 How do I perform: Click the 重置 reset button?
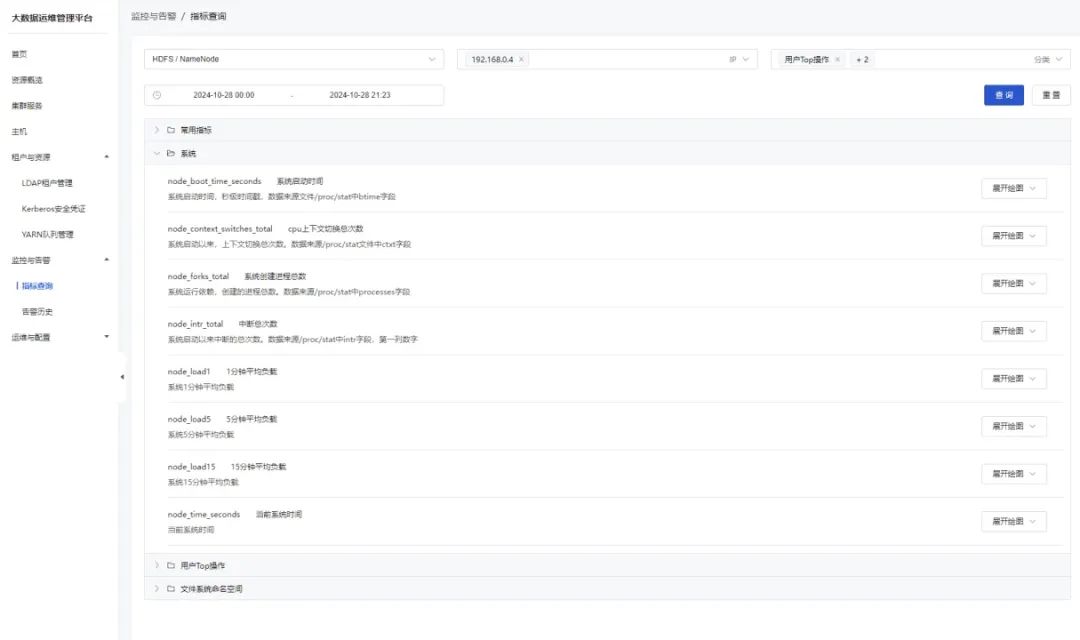[1051, 95]
